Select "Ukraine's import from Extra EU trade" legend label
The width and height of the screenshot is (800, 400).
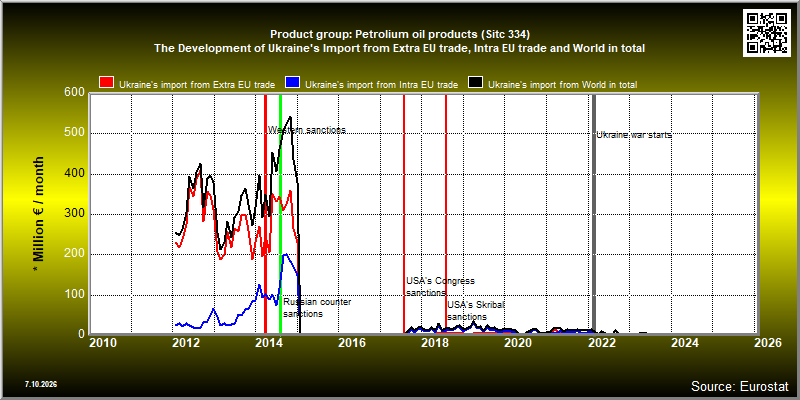pyautogui.click(x=197, y=85)
